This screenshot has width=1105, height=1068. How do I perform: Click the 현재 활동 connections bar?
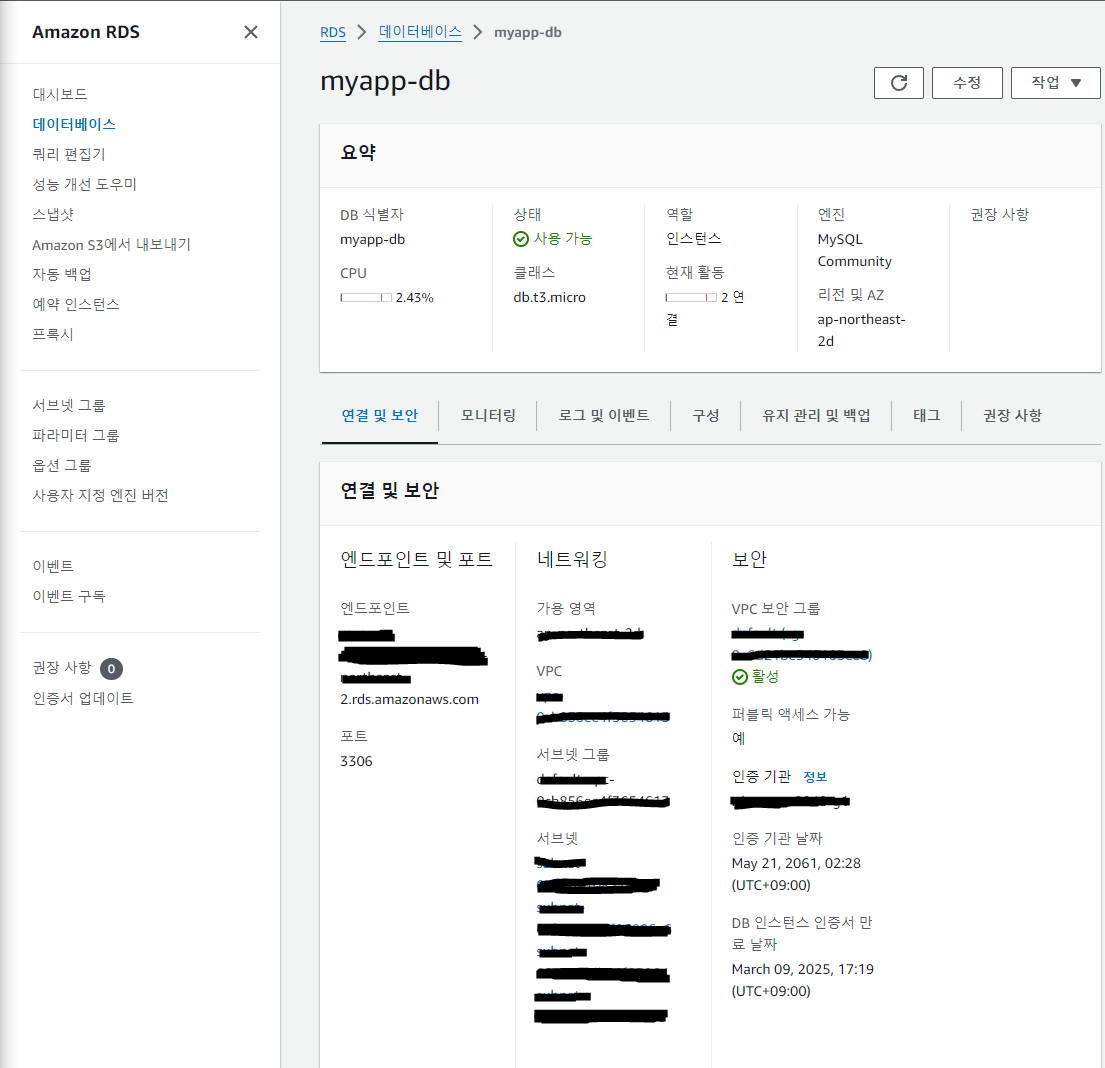tap(691, 297)
